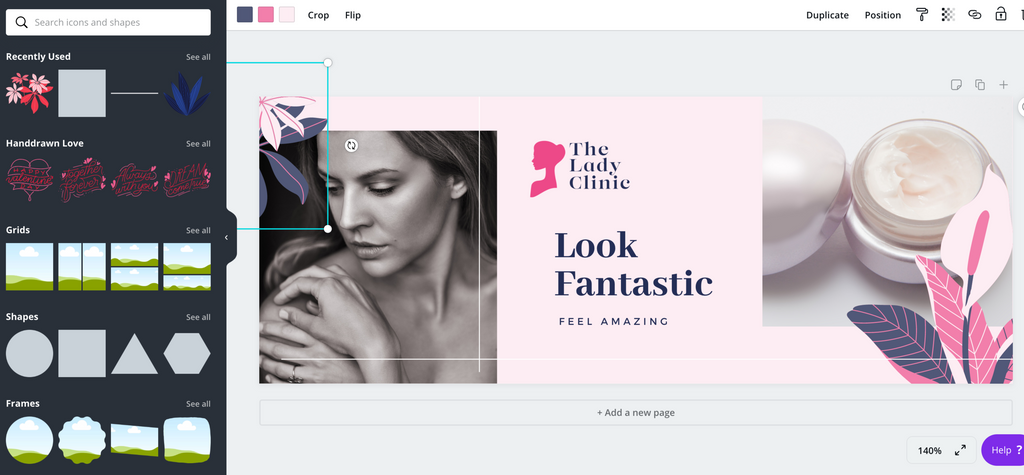Screen dimensions: 1024x475
Task: Open the 140% zoom level dropdown
Action: [929, 450]
